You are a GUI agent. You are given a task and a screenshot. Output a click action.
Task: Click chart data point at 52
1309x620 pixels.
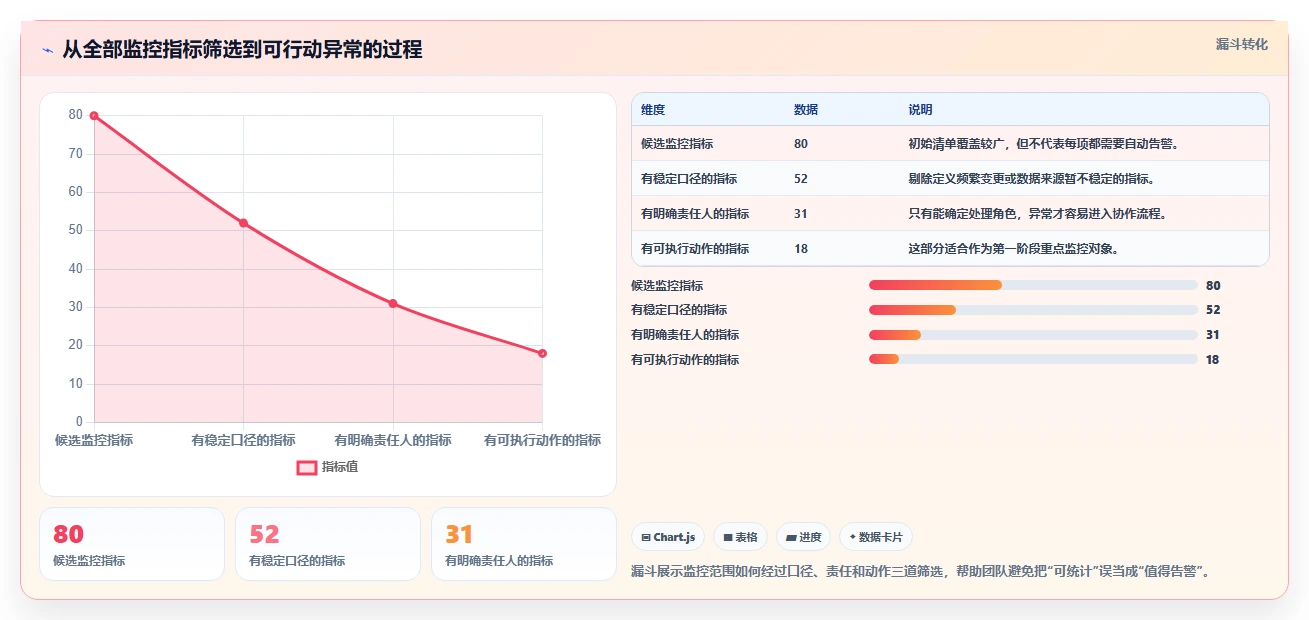coord(243,223)
